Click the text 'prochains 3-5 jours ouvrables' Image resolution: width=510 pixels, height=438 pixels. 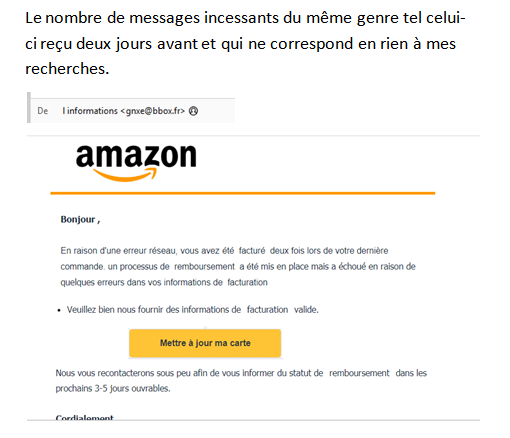tap(113, 389)
